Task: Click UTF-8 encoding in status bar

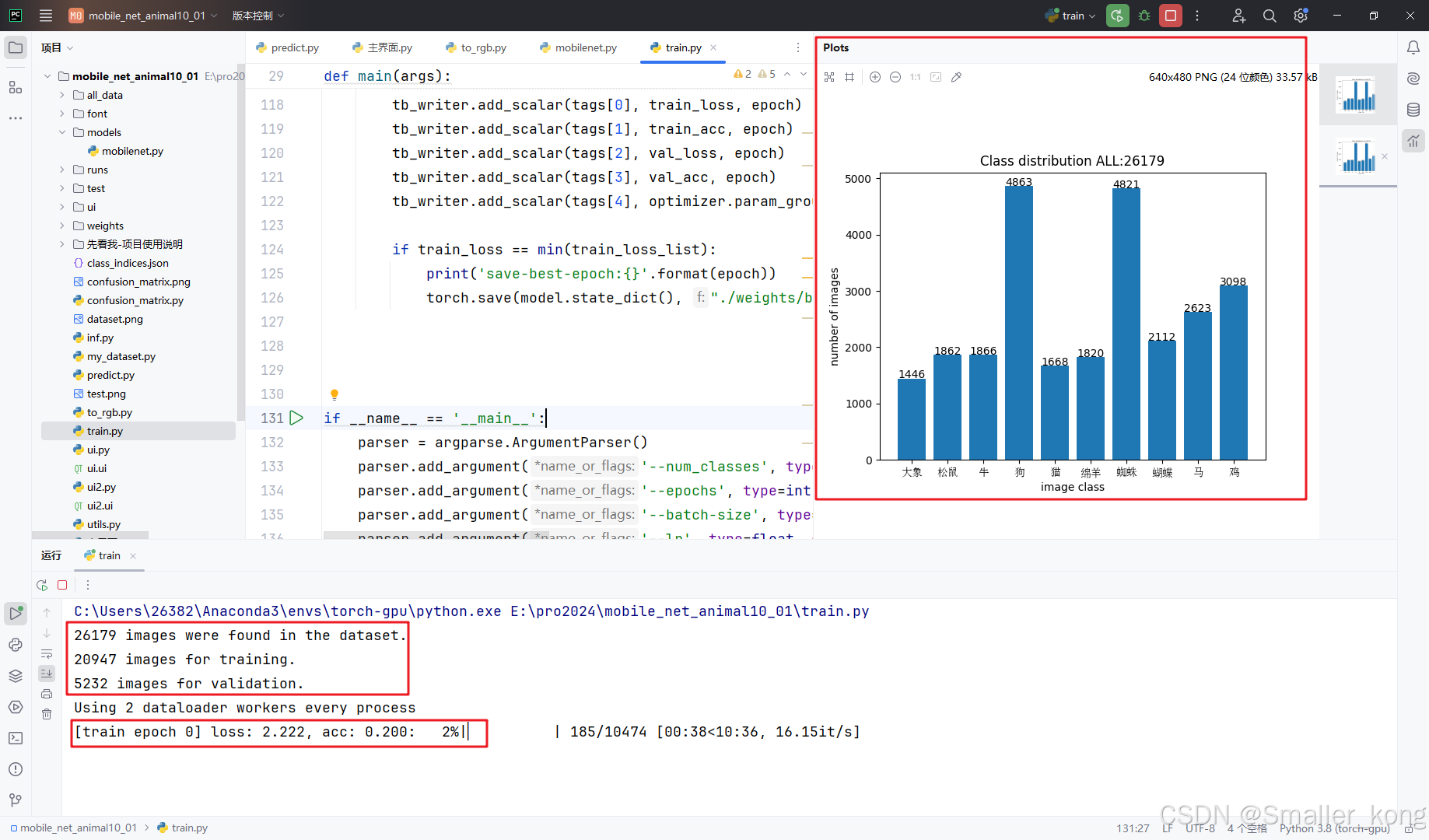Action: click(1200, 828)
